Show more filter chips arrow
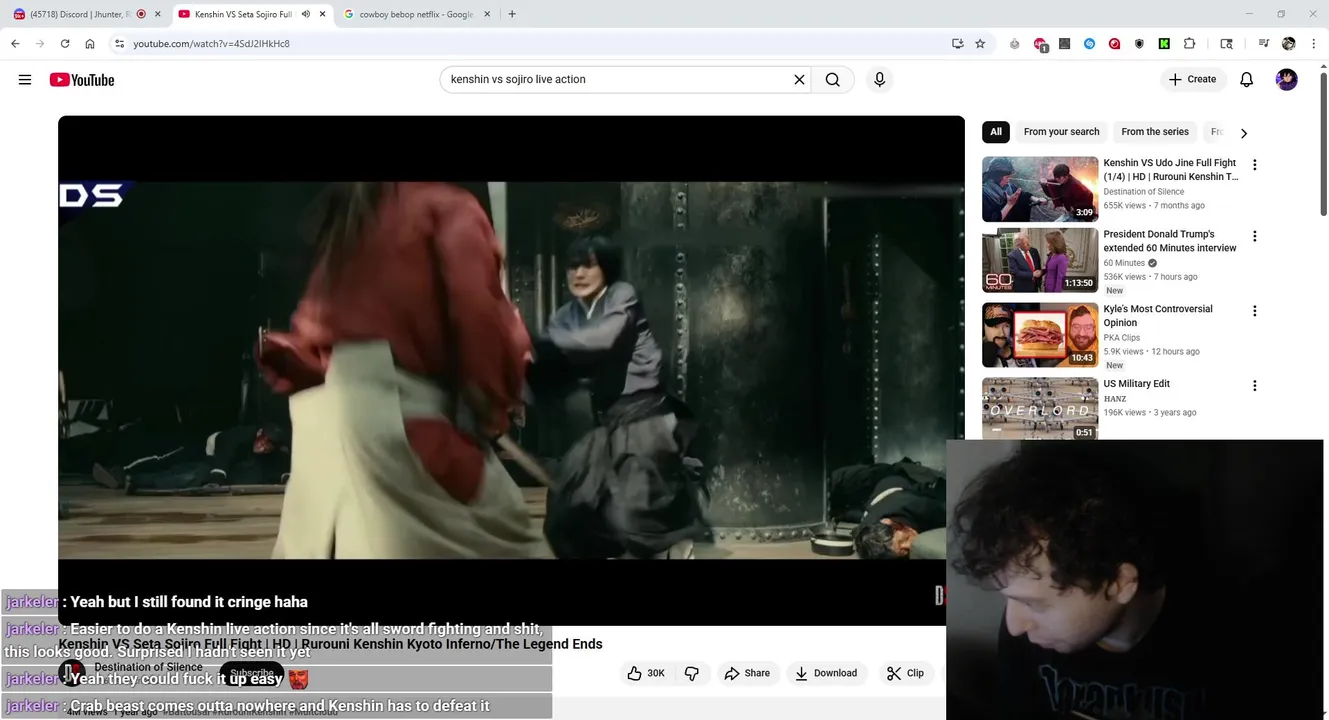Screen dimensions: 1329x720 [x=1244, y=133]
